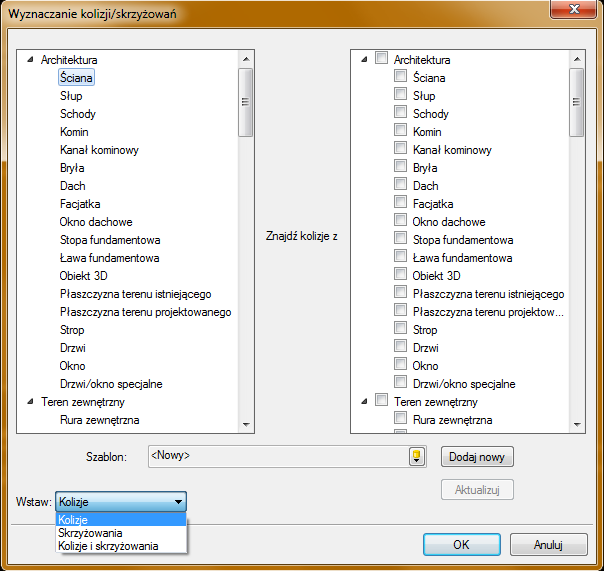Check the Ława fundamentowa checkbox
Viewport: 604px width, 571px height.
coord(401,256)
